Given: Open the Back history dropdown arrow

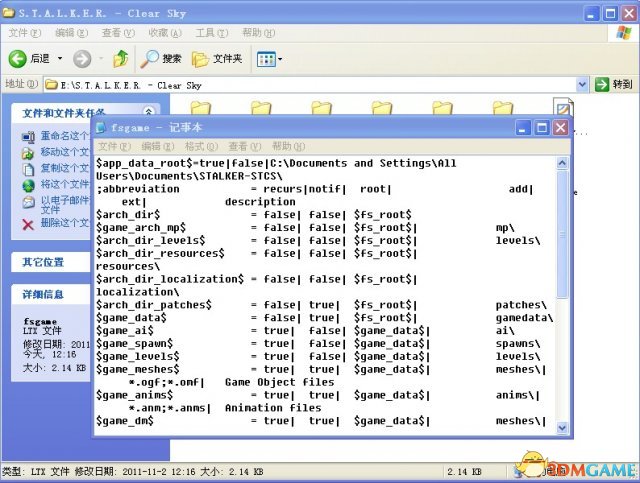Looking at the screenshot, I should (60, 59).
